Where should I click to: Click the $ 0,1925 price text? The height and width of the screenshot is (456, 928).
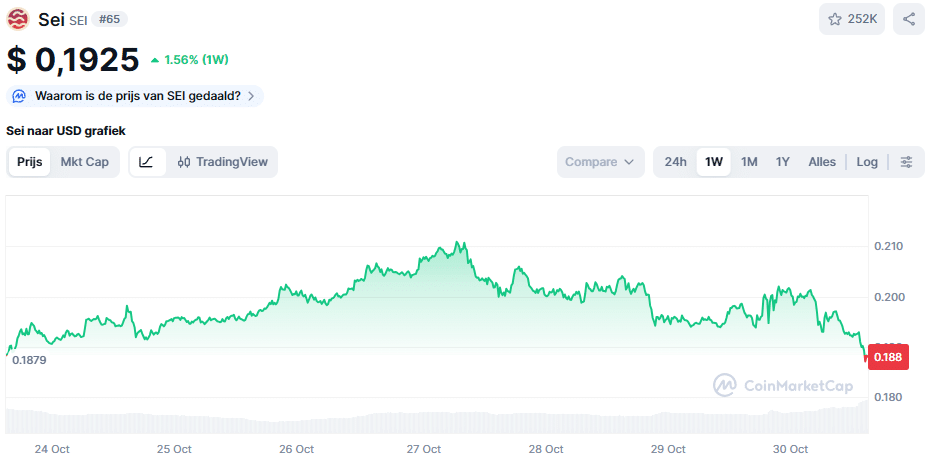pyautogui.click(x=73, y=60)
